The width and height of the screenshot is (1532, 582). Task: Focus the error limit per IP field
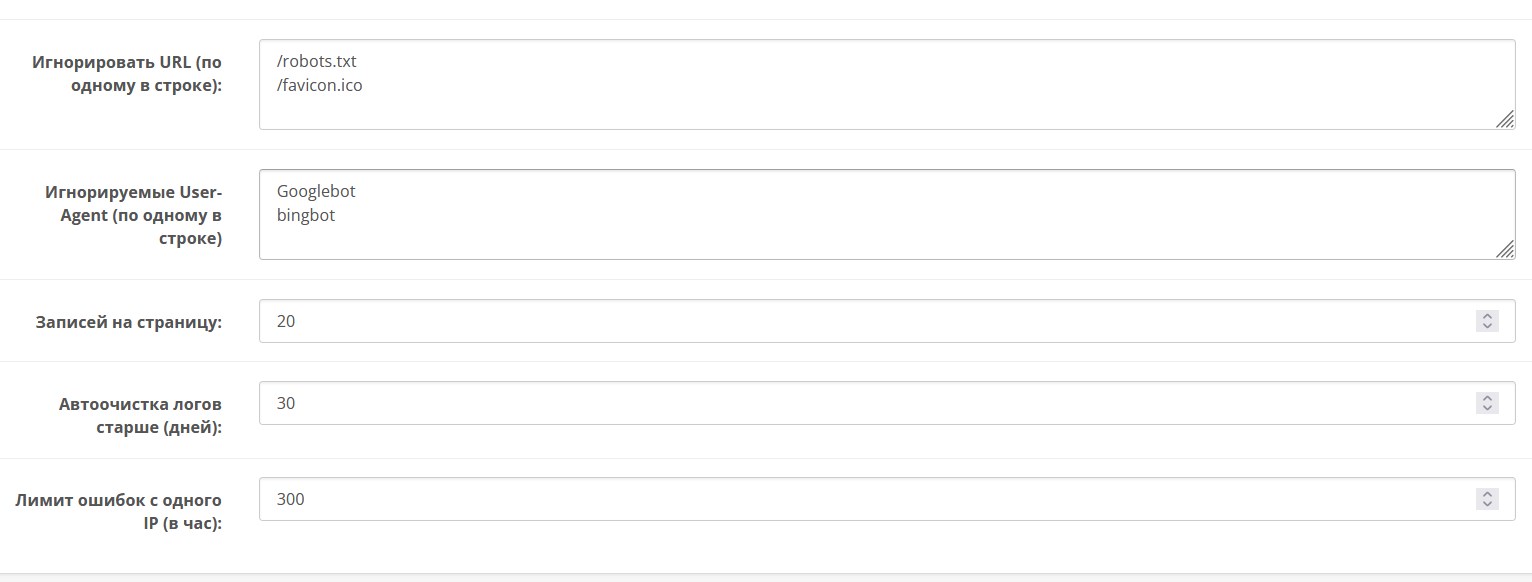pos(860,499)
